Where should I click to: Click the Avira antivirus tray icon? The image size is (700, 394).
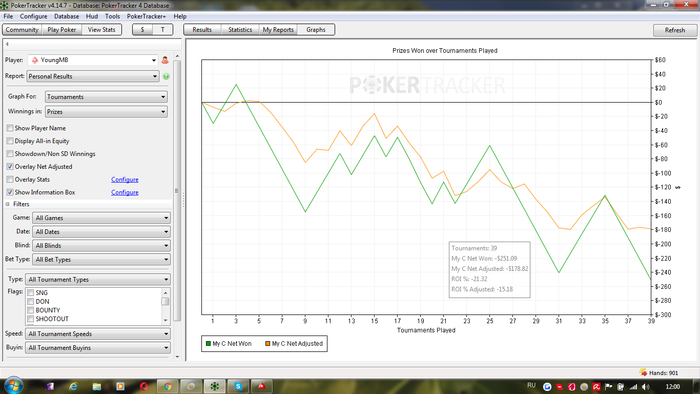pyautogui.click(x=596, y=387)
